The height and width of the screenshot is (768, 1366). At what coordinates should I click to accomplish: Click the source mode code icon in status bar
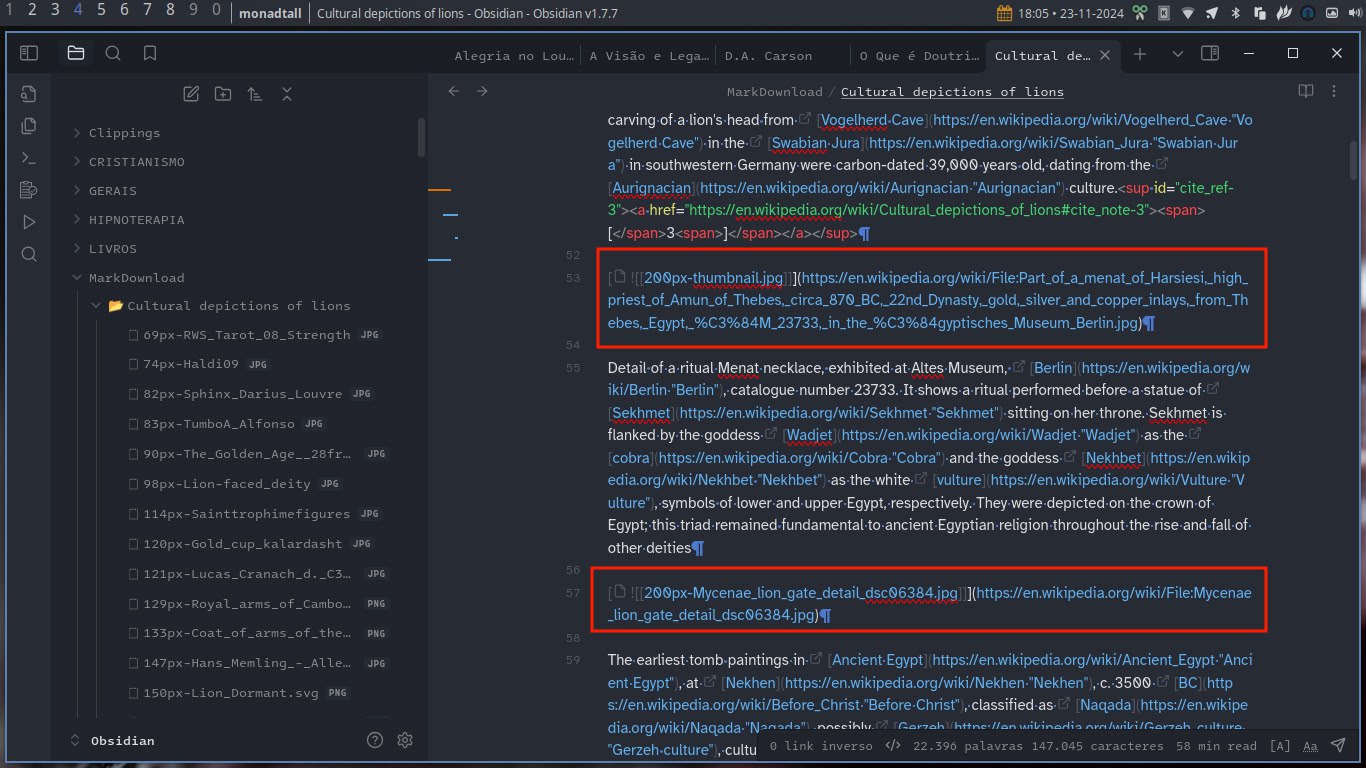coord(893,745)
